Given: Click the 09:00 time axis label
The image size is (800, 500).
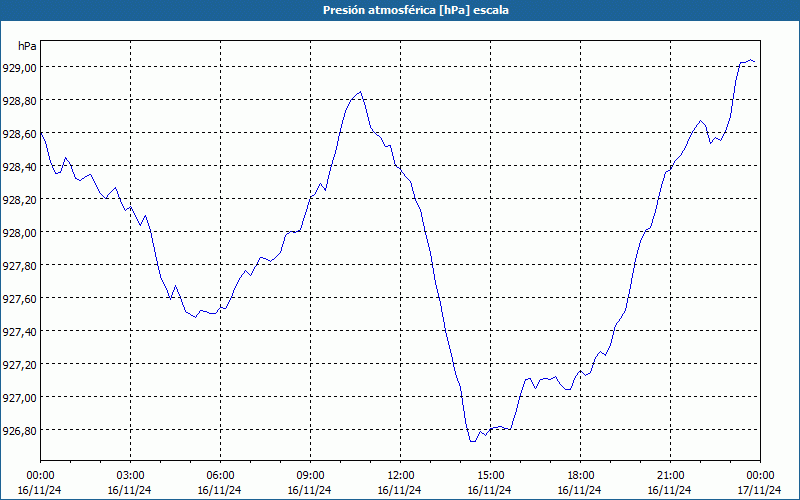Looking at the screenshot, I should point(310,476).
